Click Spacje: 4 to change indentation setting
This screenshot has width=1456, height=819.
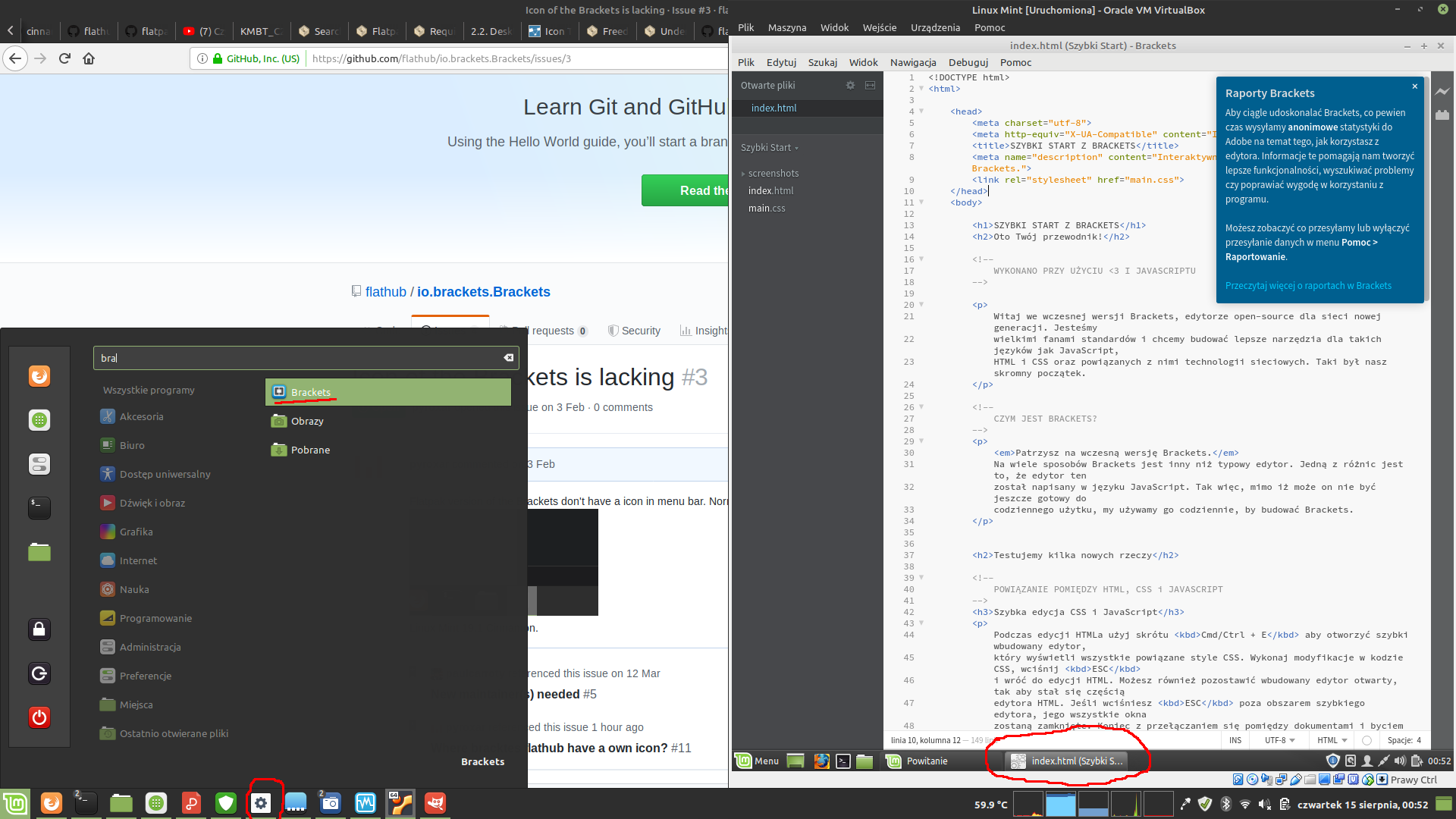click(x=1404, y=740)
